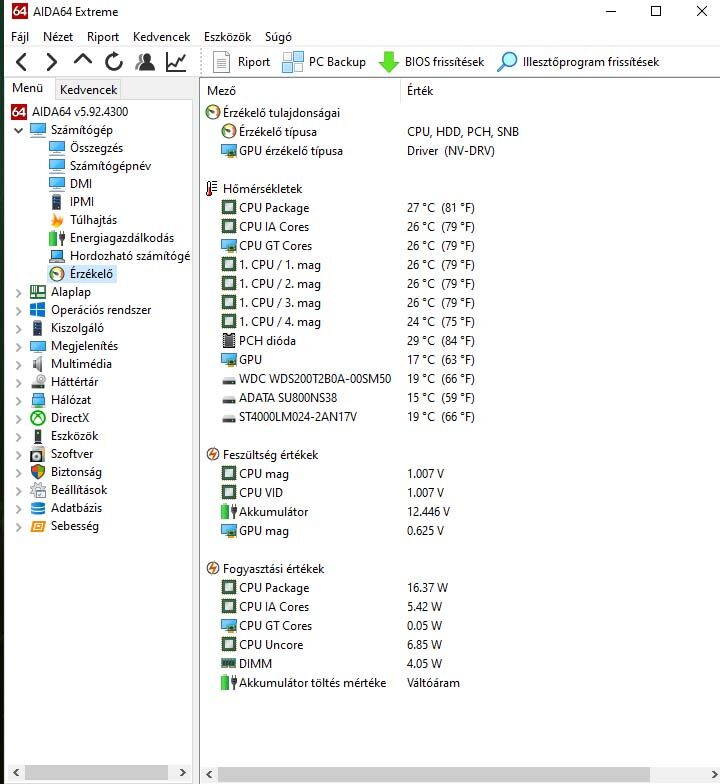Maximize the AIDA64 Extreme window
The height and width of the screenshot is (784, 720).
[x=656, y=11]
